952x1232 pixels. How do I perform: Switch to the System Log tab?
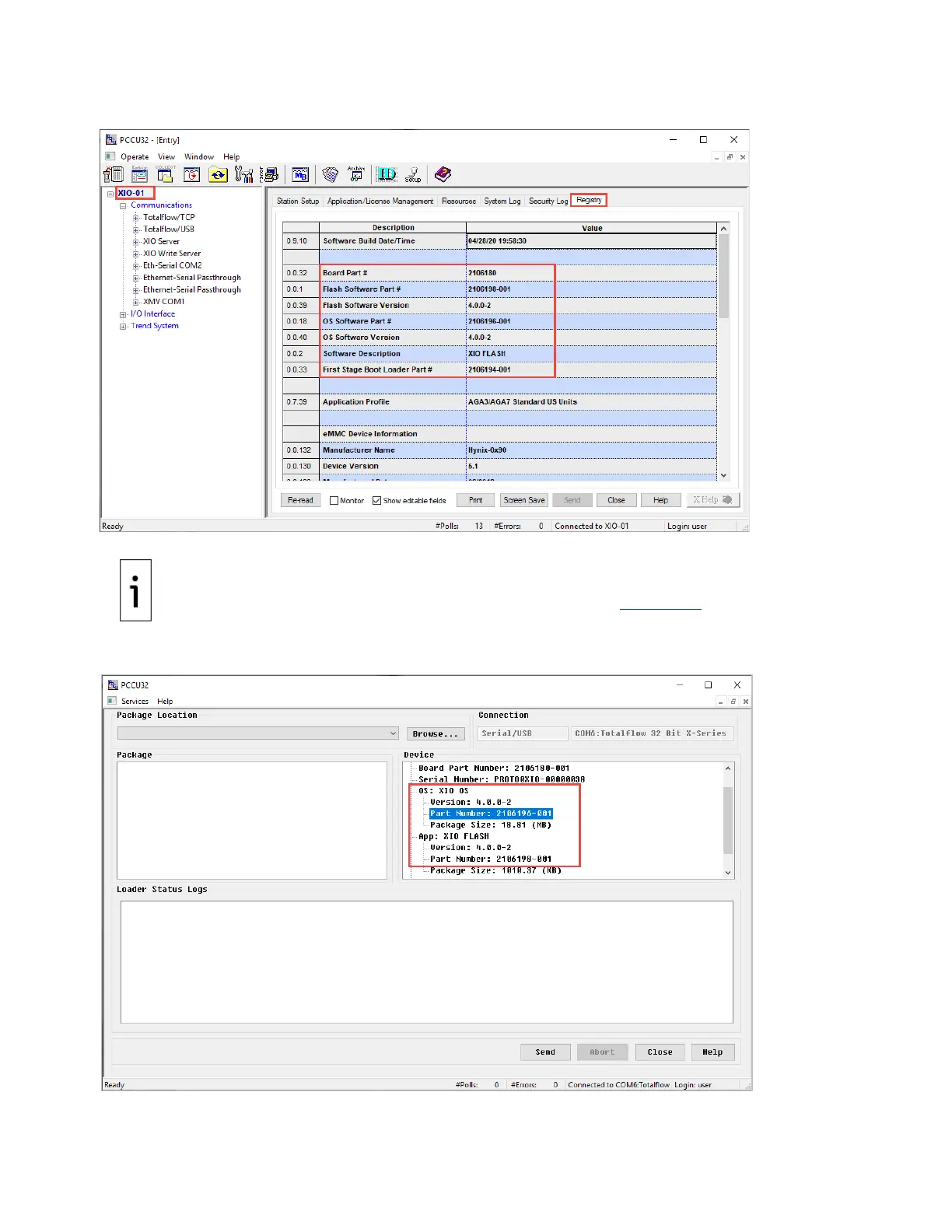(x=502, y=201)
